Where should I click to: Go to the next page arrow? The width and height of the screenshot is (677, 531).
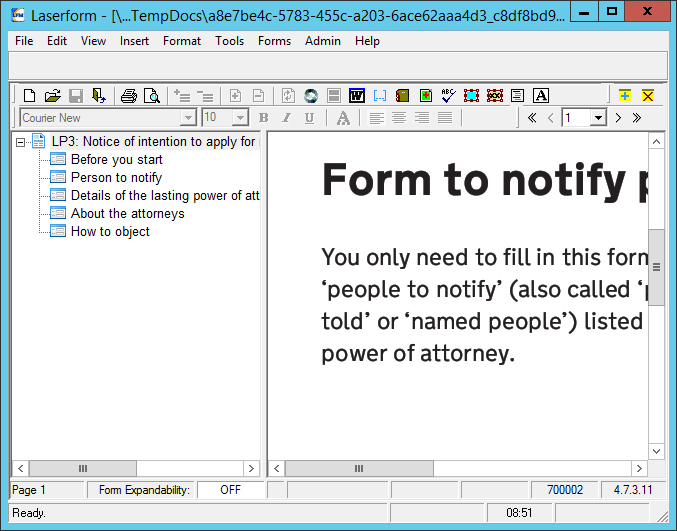click(618, 118)
